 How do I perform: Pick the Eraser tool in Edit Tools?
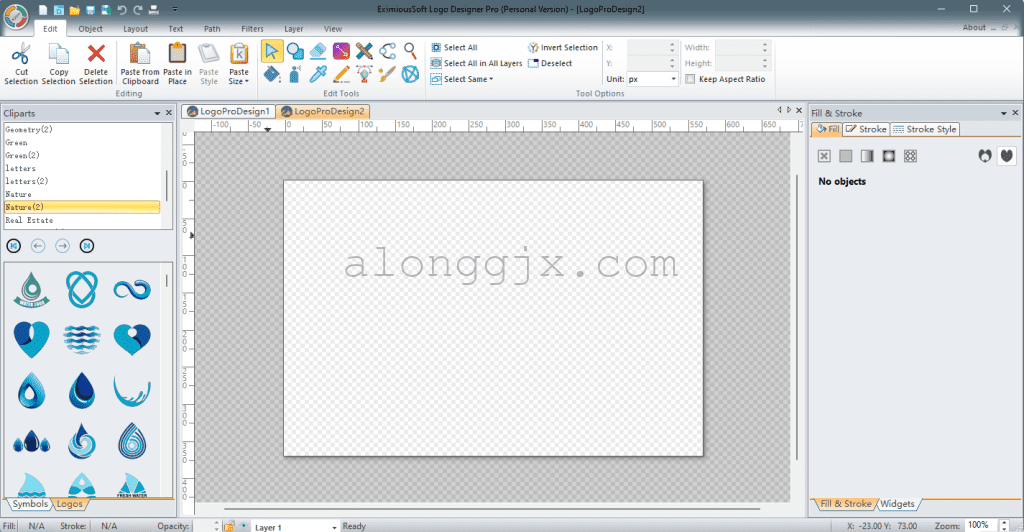tap(318, 51)
